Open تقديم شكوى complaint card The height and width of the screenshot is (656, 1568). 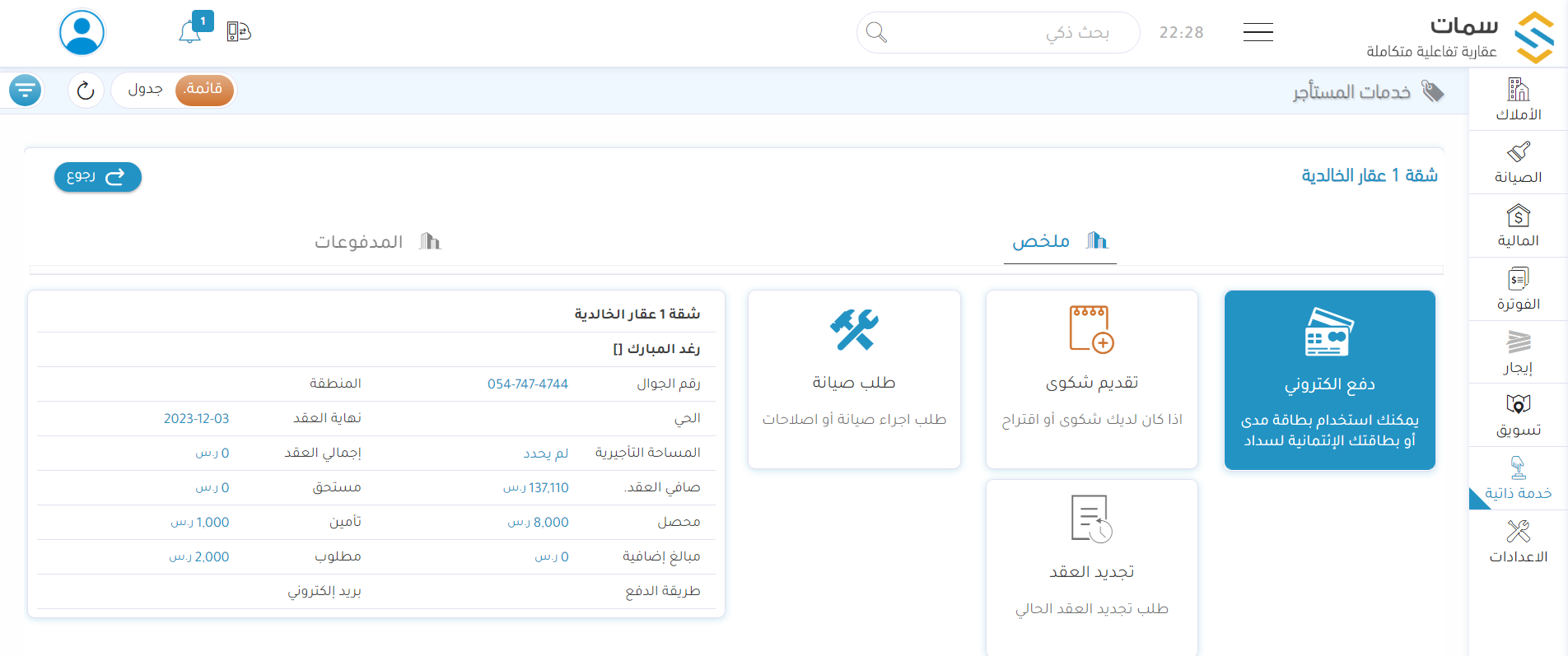click(x=1092, y=379)
